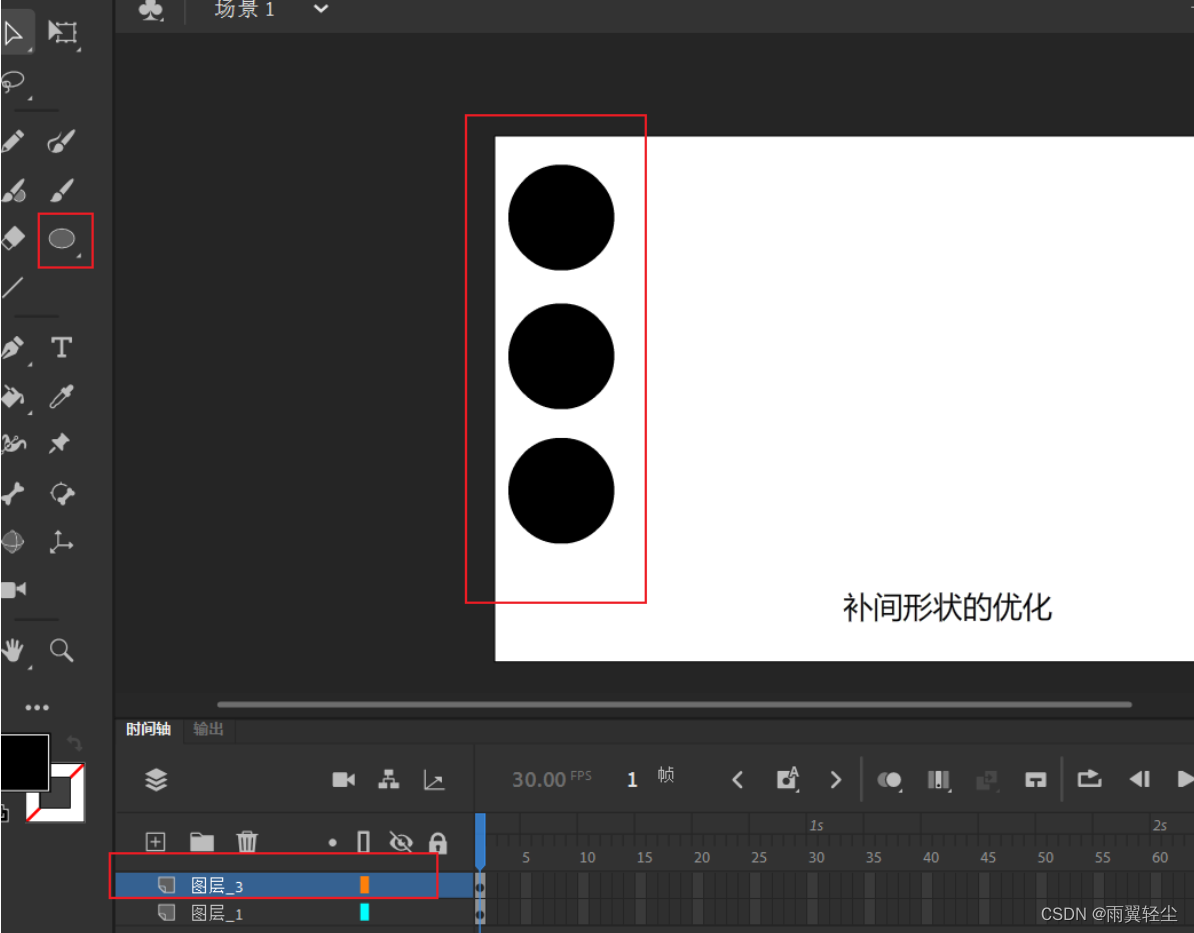Click the stage horizontal scrollbar
This screenshot has width=1194, height=933.
[x=674, y=705]
